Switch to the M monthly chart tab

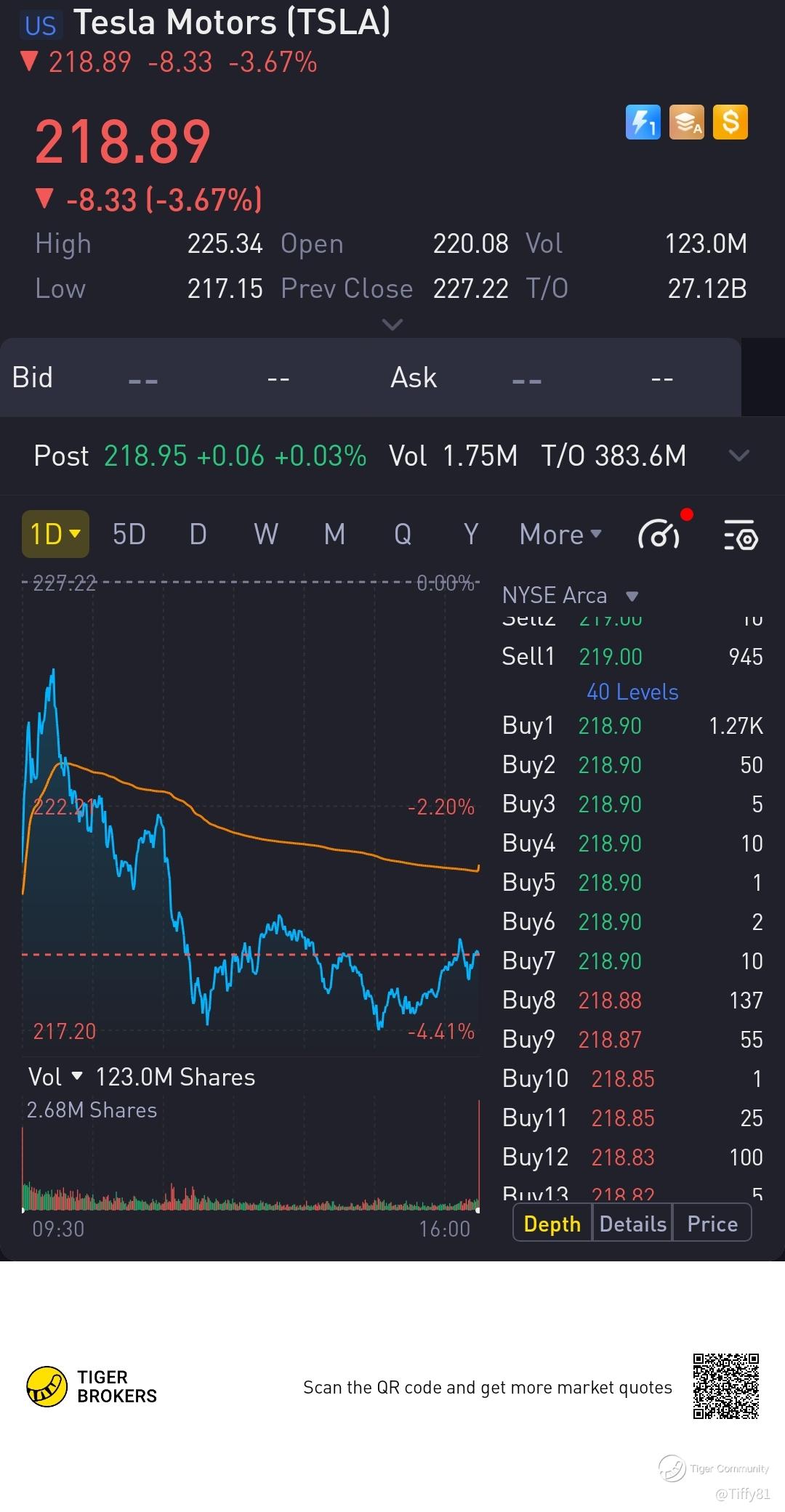(334, 534)
